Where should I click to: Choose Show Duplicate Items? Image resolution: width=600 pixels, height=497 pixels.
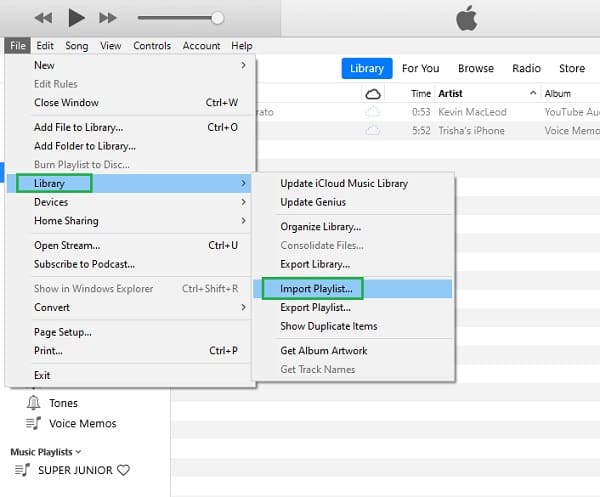(353, 326)
